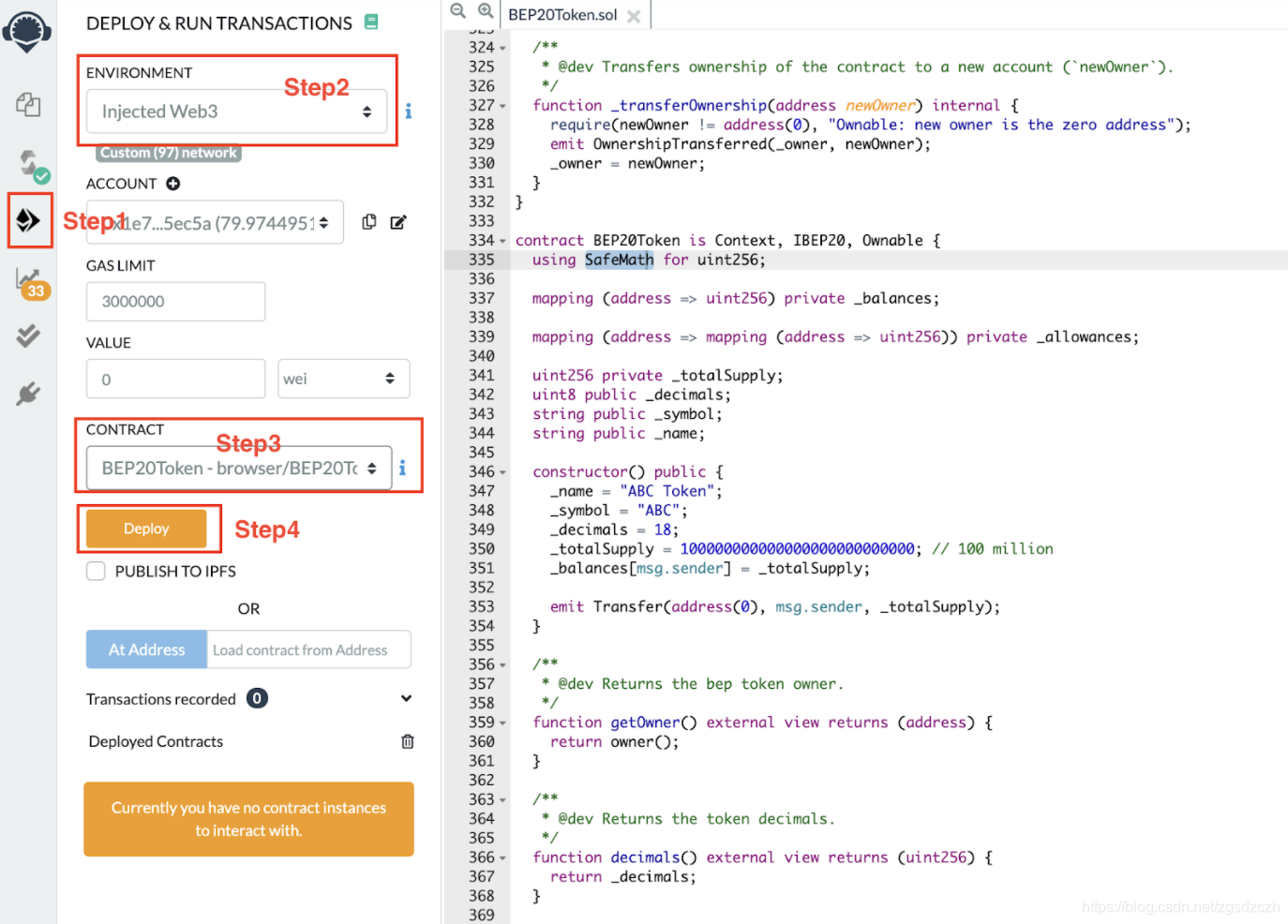Click the emit Transfer line 353

pos(774,607)
